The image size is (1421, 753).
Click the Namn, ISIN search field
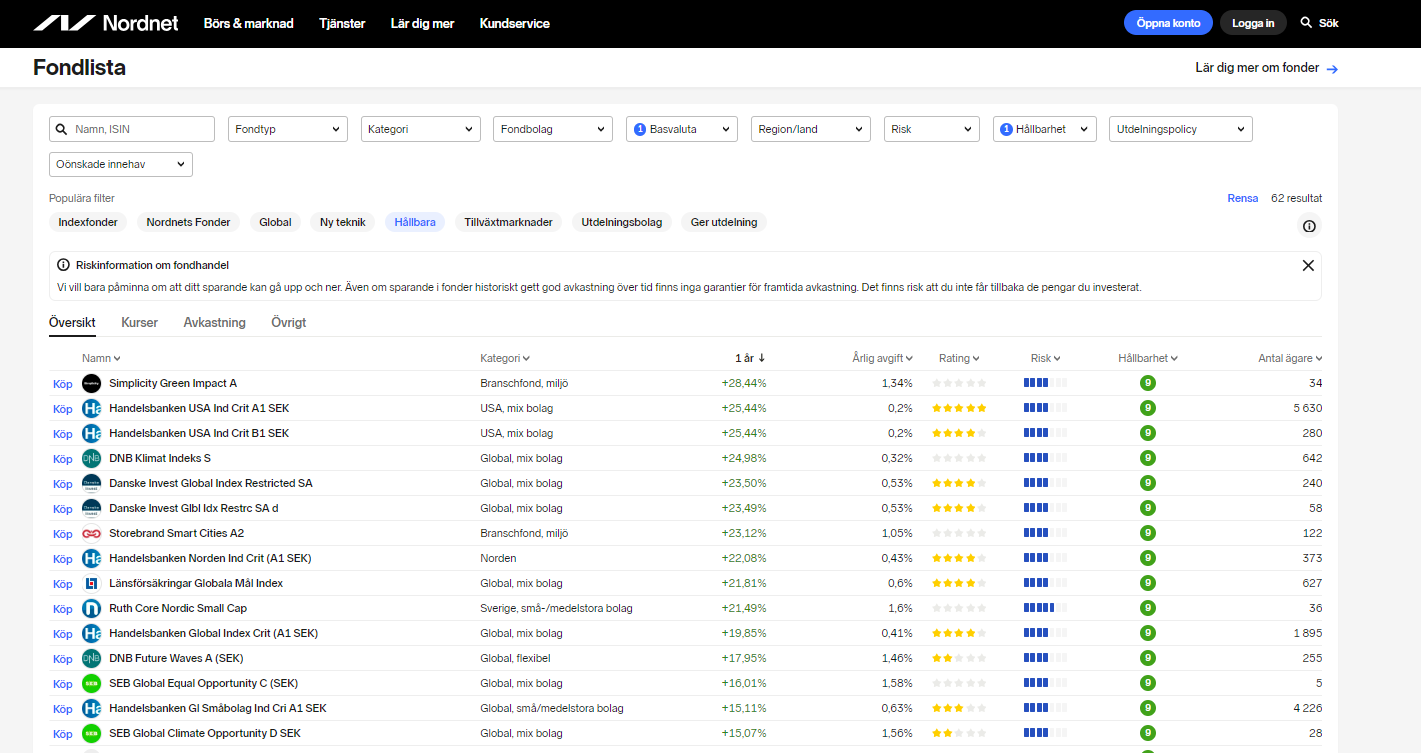(140, 129)
